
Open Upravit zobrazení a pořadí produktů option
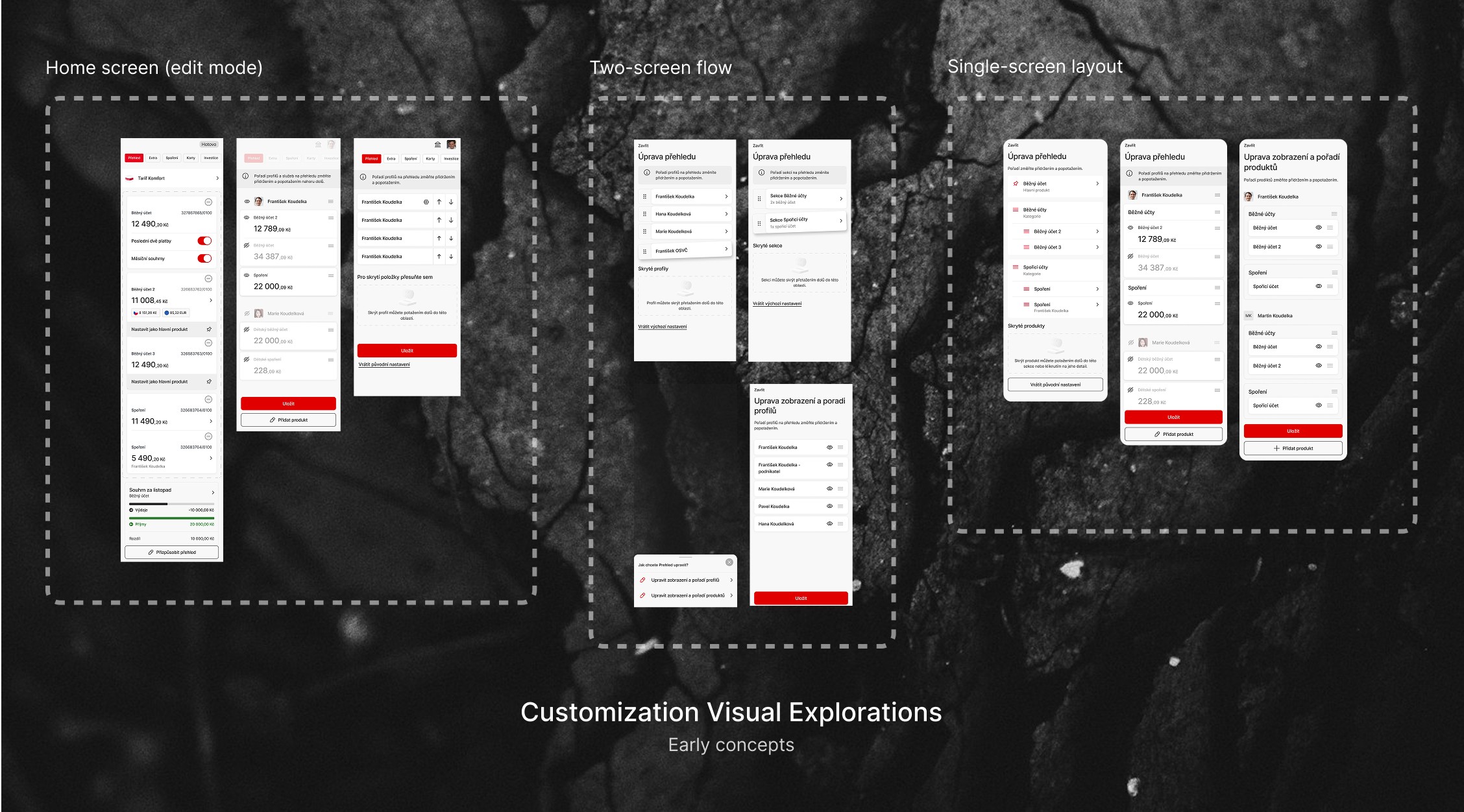pyautogui.click(x=687, y=595)
